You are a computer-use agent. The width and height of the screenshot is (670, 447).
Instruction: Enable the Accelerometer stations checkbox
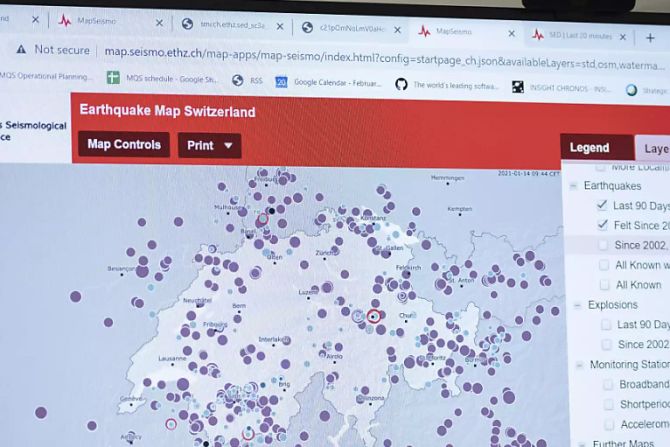(x=609, y=424)
